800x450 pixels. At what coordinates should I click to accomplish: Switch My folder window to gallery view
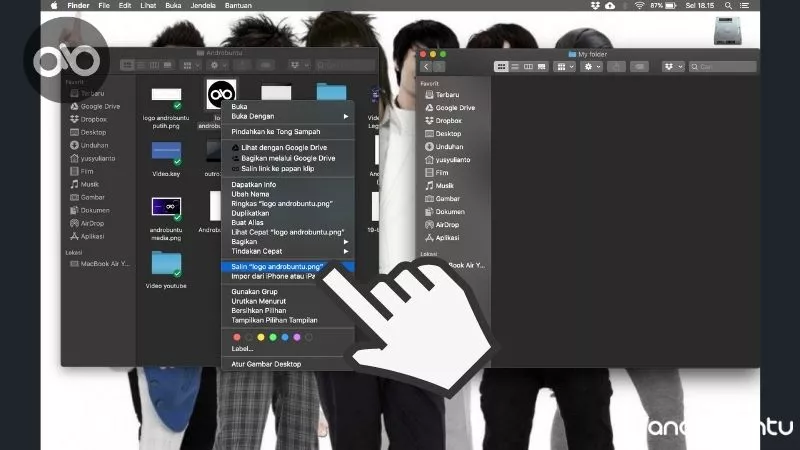542,67
